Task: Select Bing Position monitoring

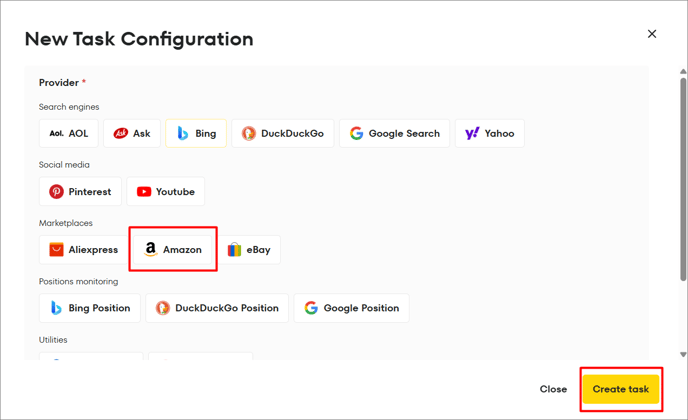Action: (x=90, y=308)
